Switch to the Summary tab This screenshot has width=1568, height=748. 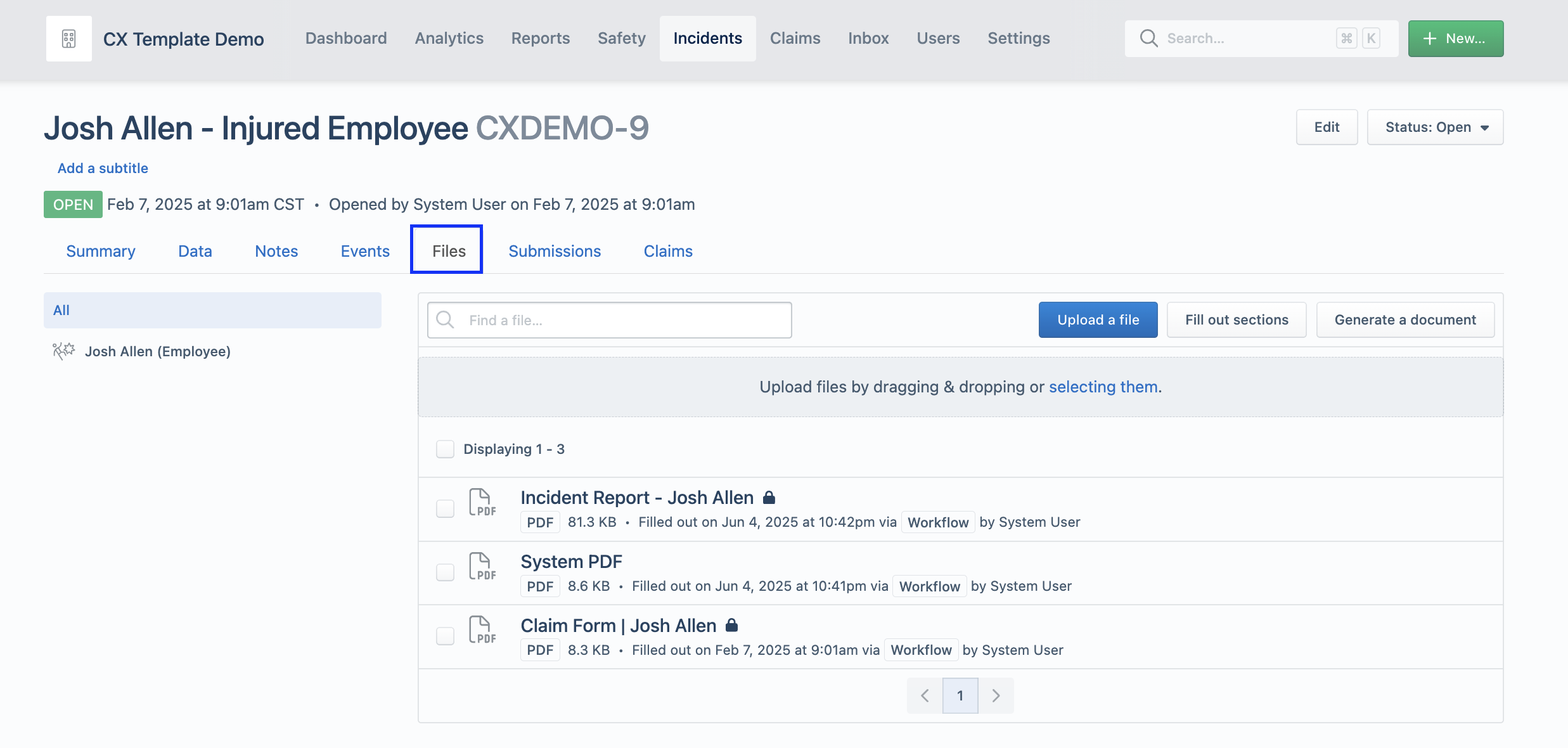pos(101,251)
